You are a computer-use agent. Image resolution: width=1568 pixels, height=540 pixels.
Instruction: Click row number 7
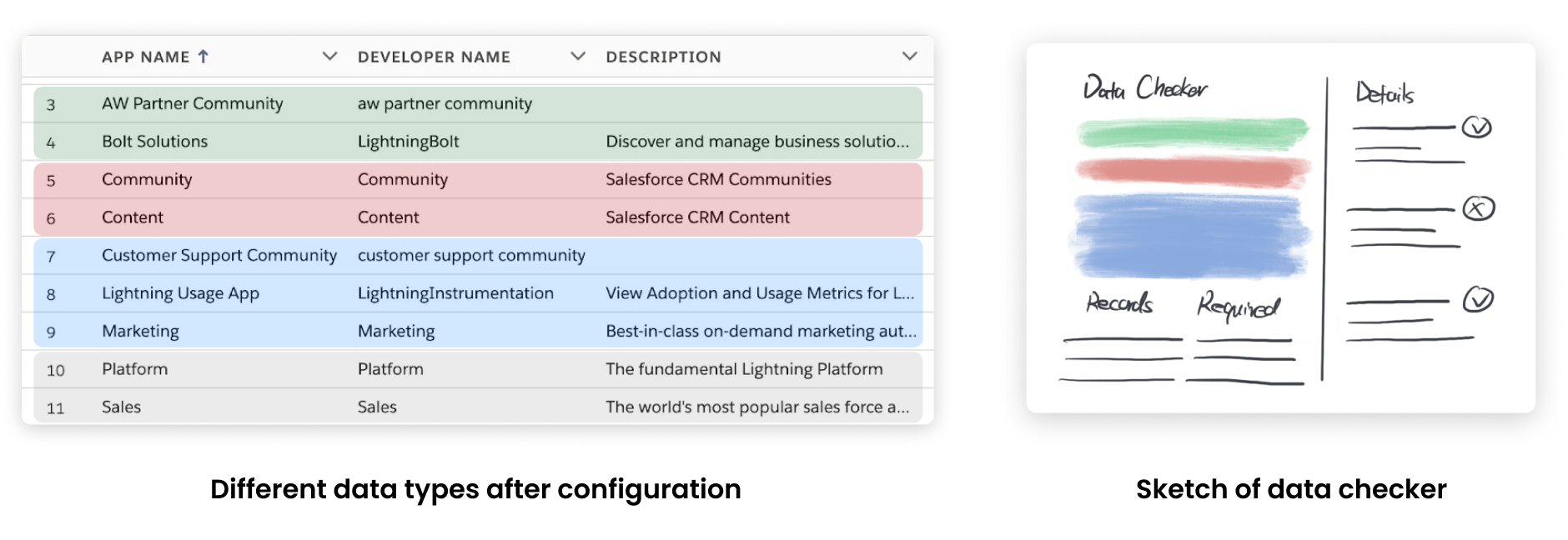pyautogui.click(x=51, y=257)
